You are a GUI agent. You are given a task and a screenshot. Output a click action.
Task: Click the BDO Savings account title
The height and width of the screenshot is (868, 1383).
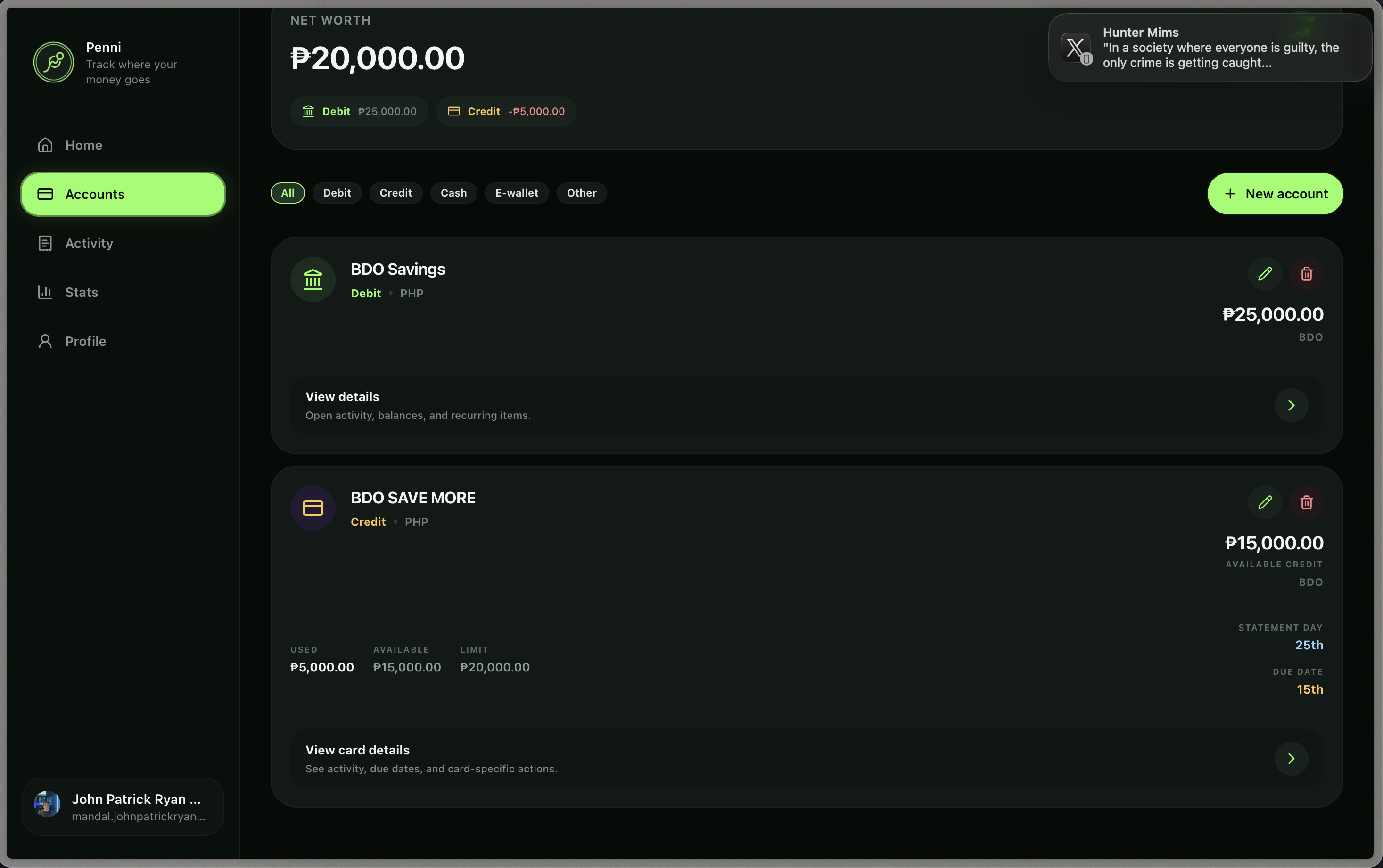point(398,269)
